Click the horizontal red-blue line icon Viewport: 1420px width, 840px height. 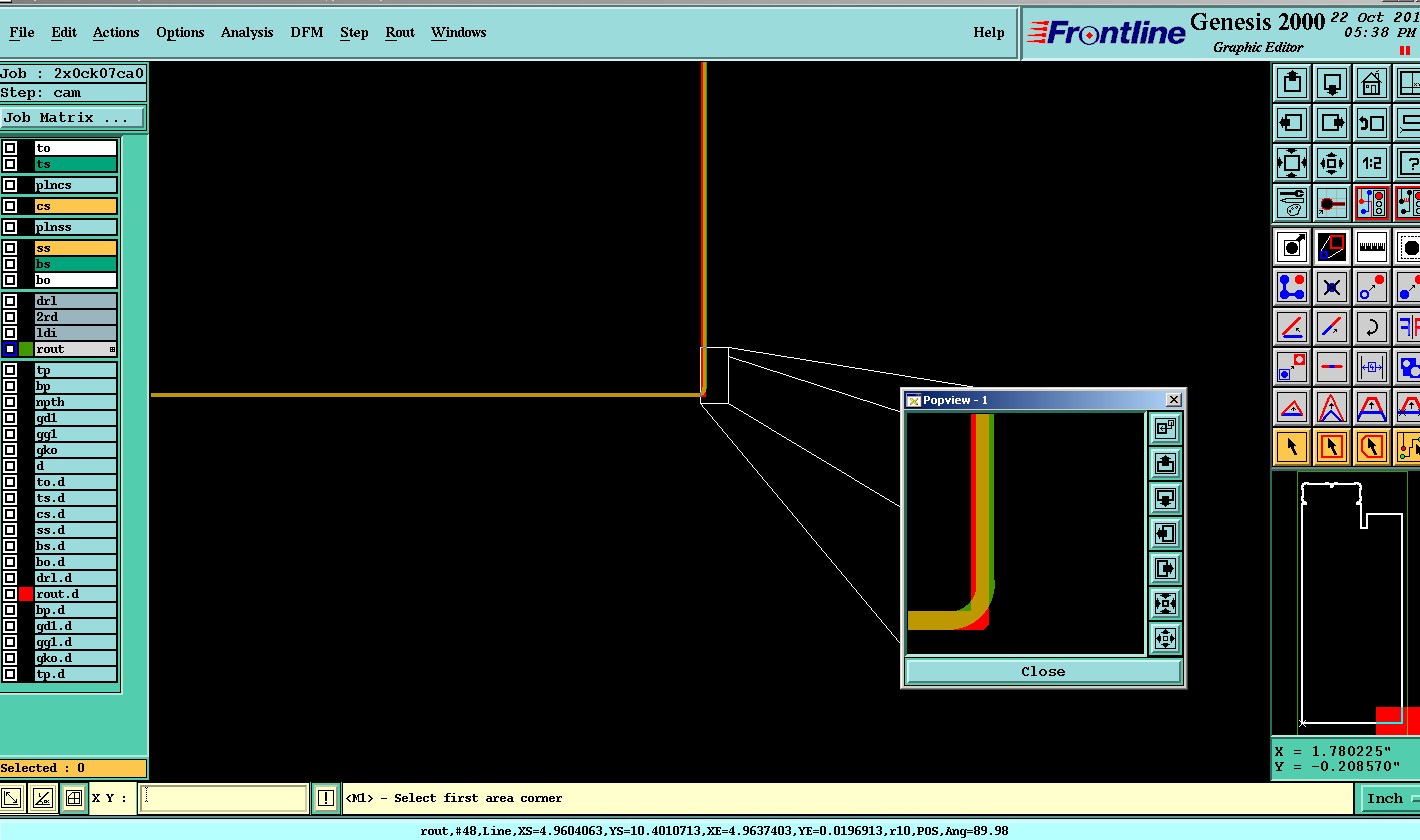(x=1332, y=367)
